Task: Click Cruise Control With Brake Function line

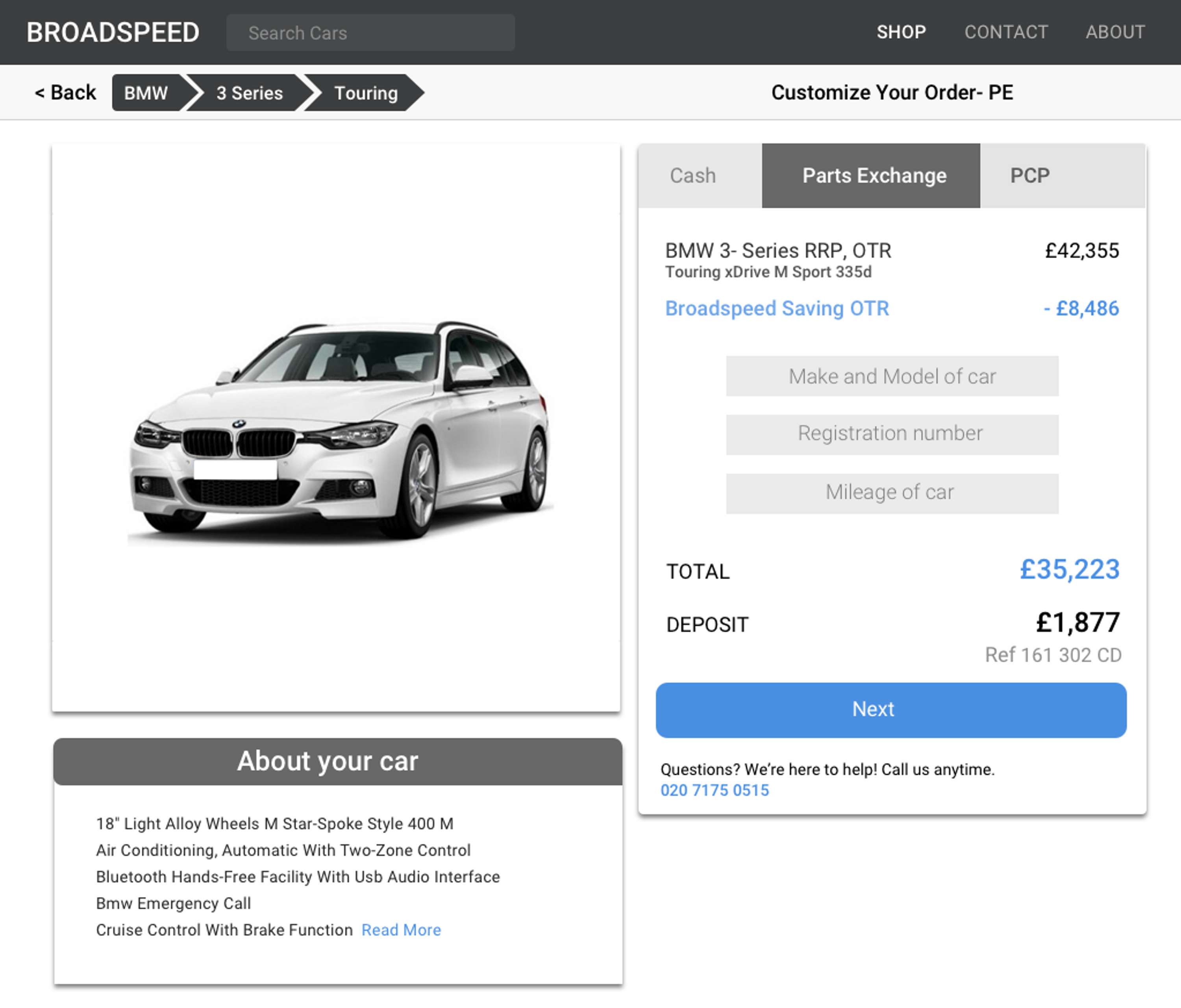Action: tap(224, 930)
